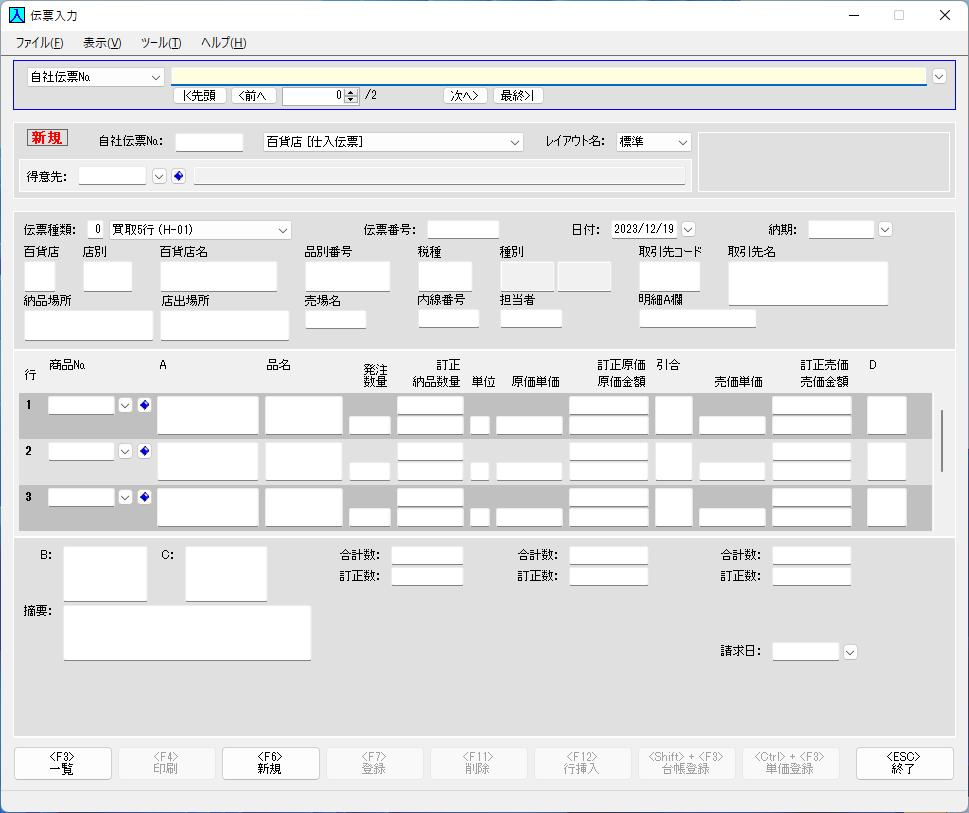Click the 担当者 input field
This screenshot has height=813, width=969.
click(531, 319)
